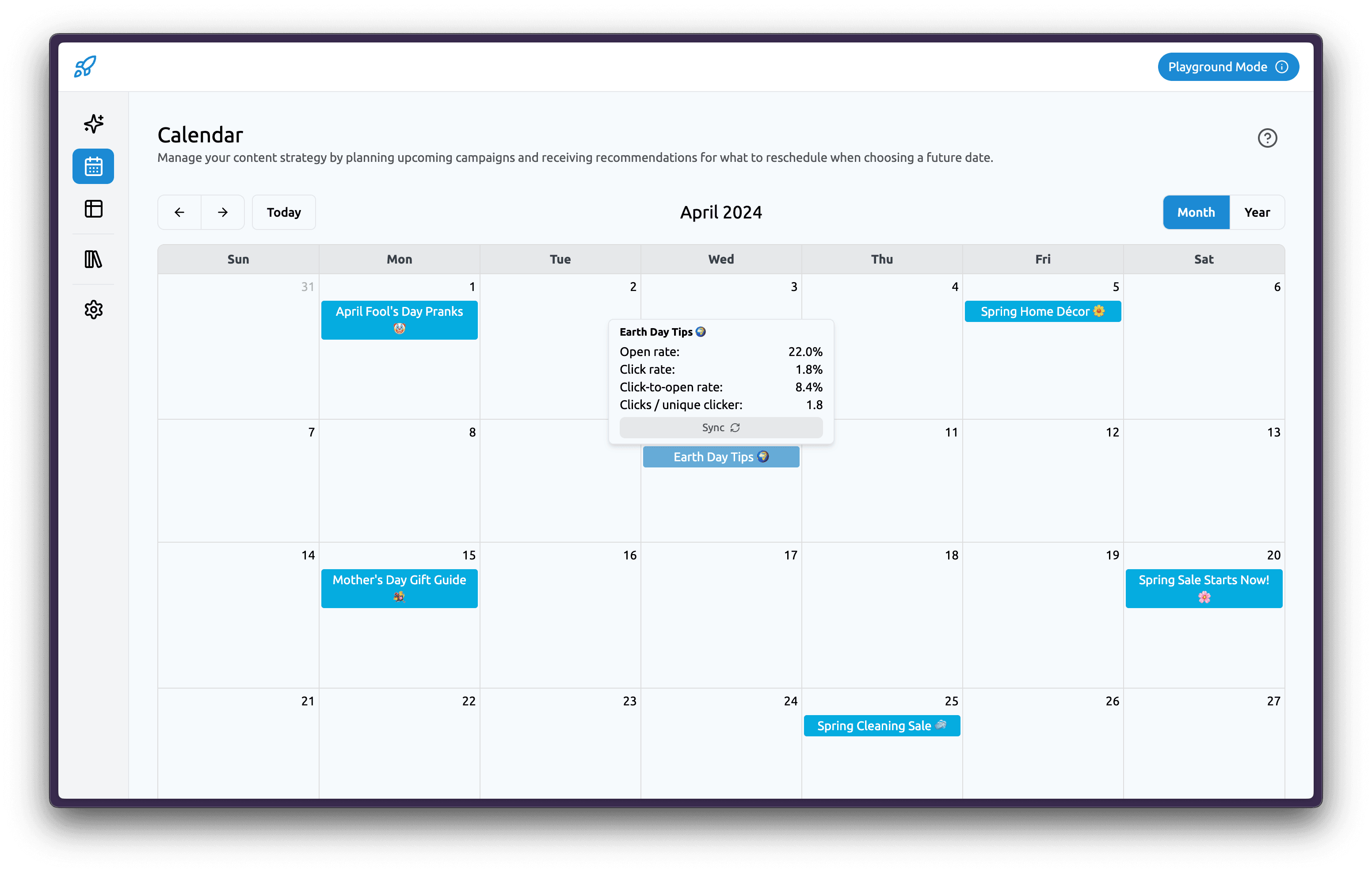Switch to the Month calendar view
Screen dimensions: 1372x873
tap(1196, 211)
